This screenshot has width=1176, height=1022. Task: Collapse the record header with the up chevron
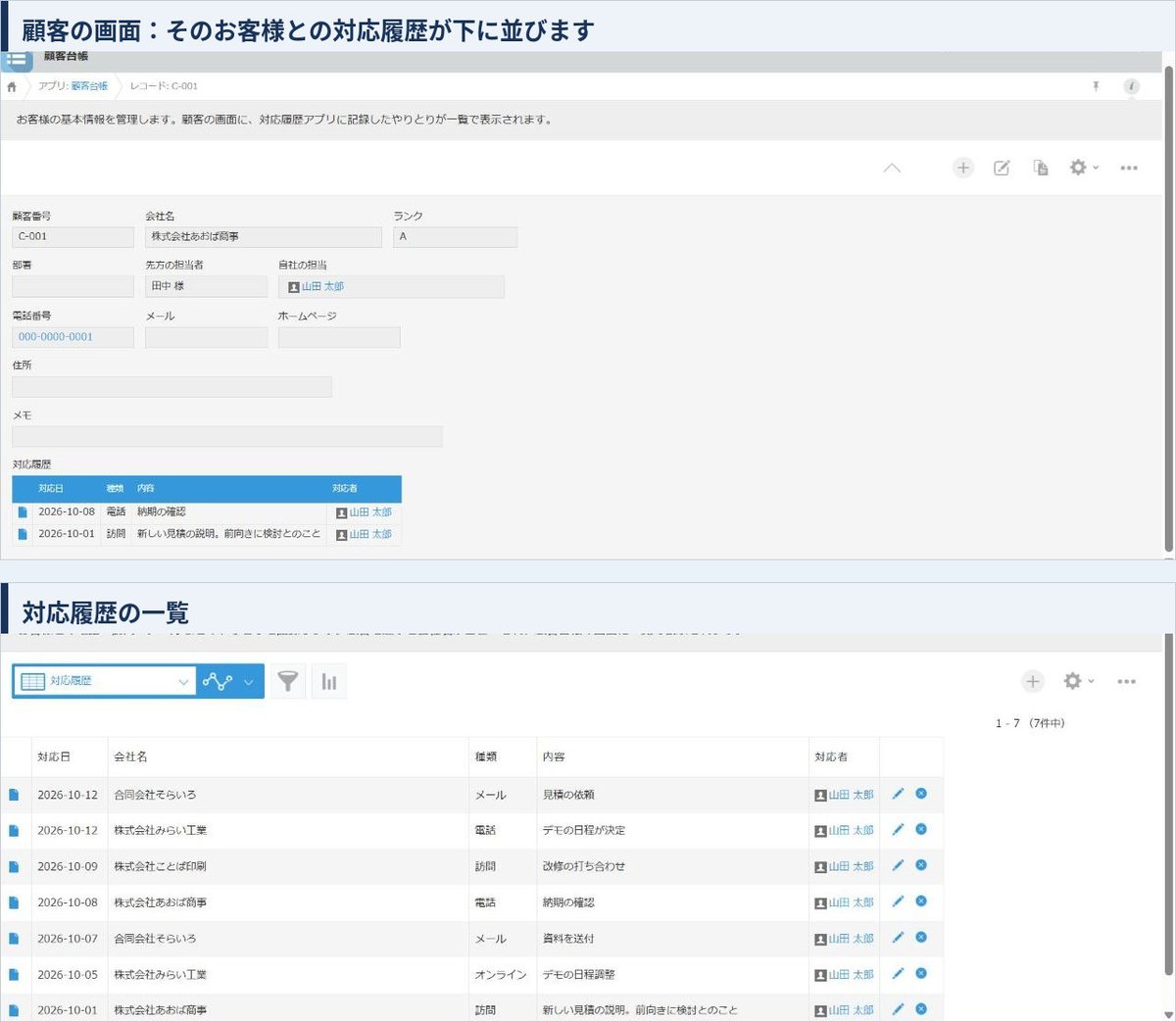point(892,168)
